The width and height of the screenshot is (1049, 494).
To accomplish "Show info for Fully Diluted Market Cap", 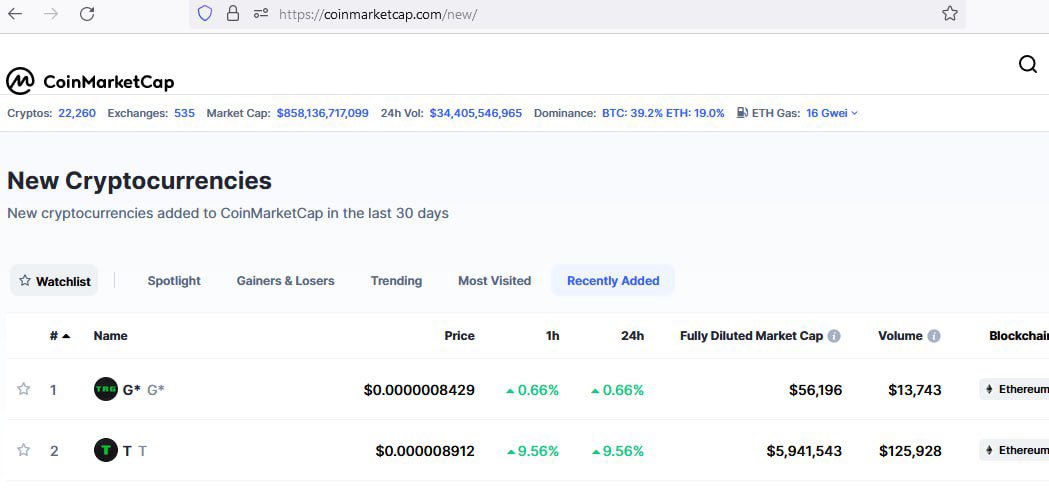I will (x=834, y=336).
